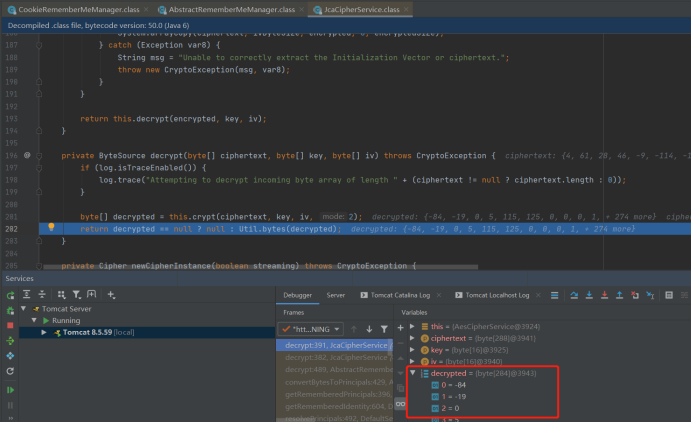The height and width of the screenshot is (423, 692).
Task: Click the refresh circular arrow icon in Services
Action: tap(10, 371)
